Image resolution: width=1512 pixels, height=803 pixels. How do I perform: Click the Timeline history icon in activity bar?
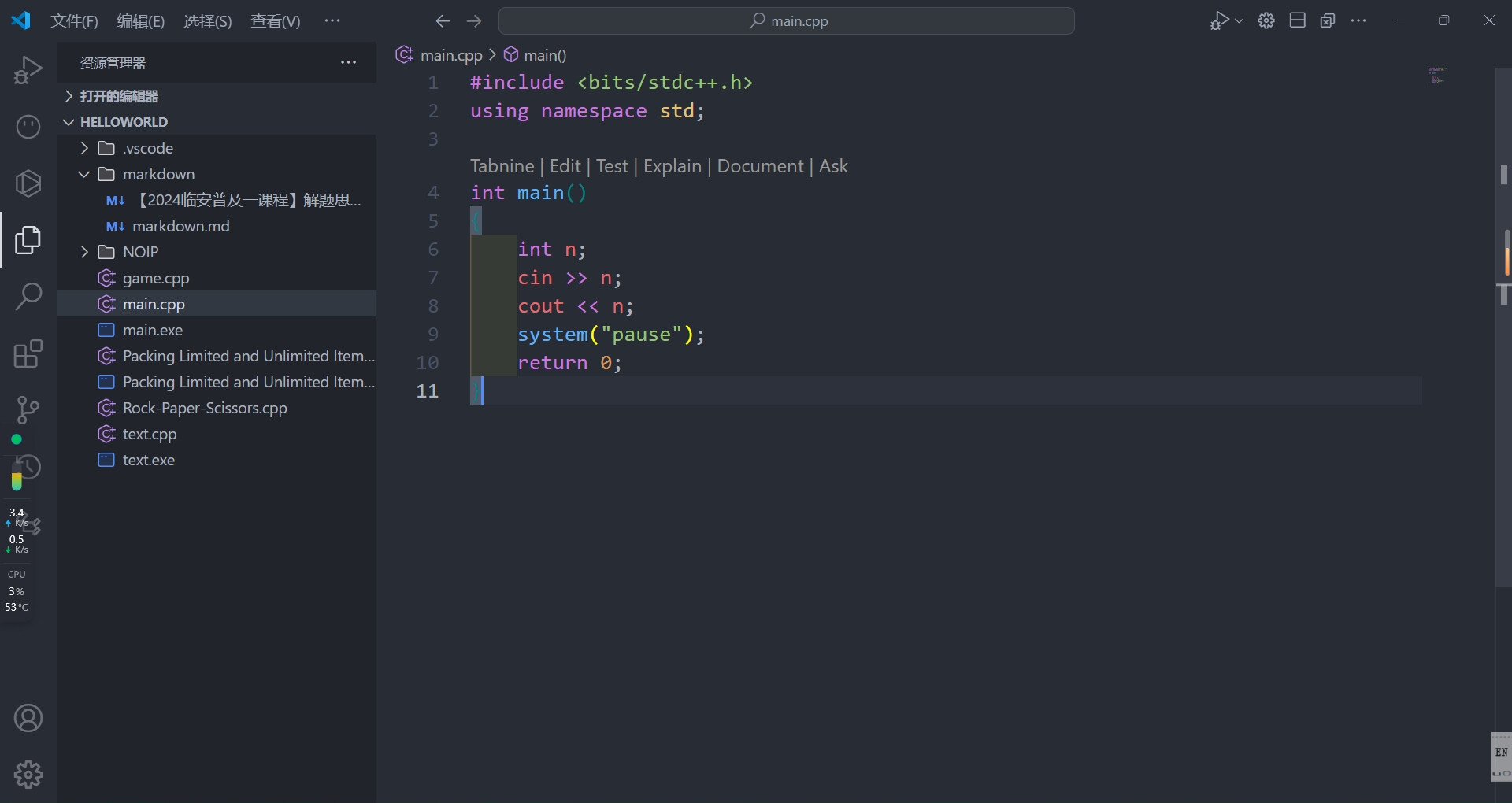coord(28,468)
